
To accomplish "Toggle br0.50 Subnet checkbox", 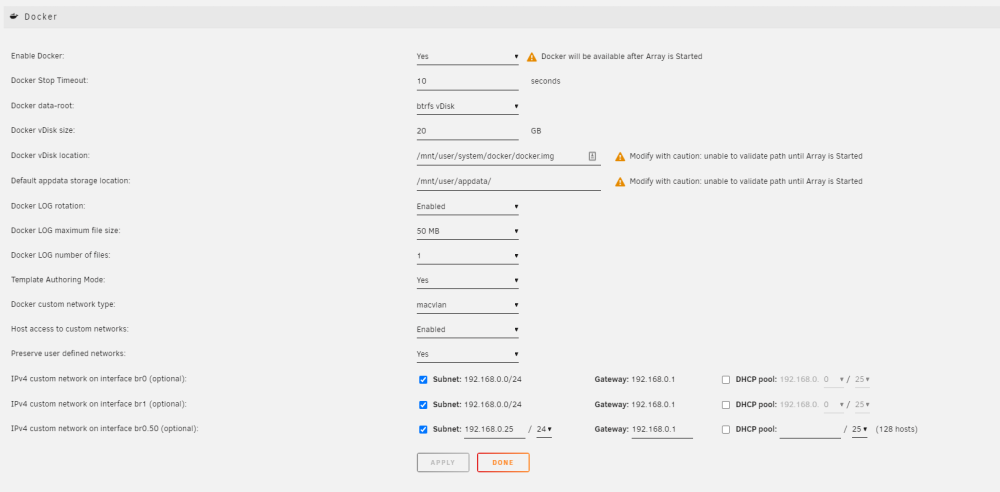I will tap(423, 429).
